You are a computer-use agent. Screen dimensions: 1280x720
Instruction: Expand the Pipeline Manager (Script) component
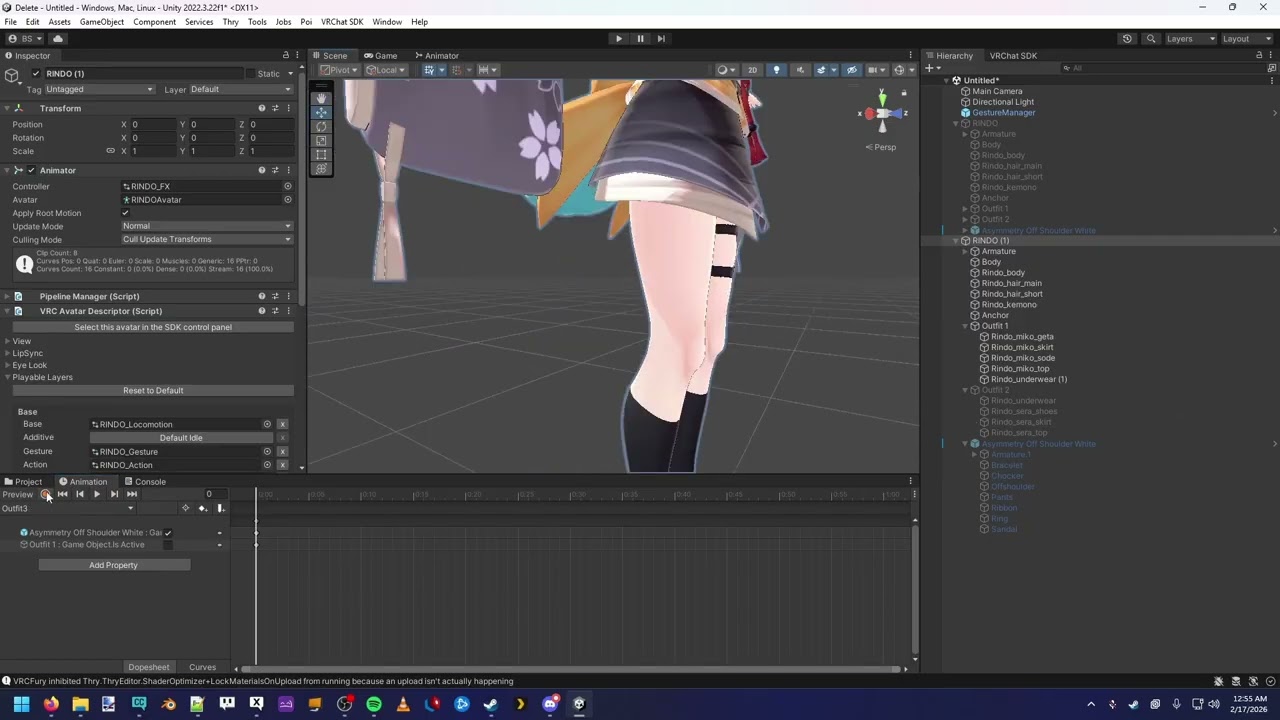click(x=6, y=297)
